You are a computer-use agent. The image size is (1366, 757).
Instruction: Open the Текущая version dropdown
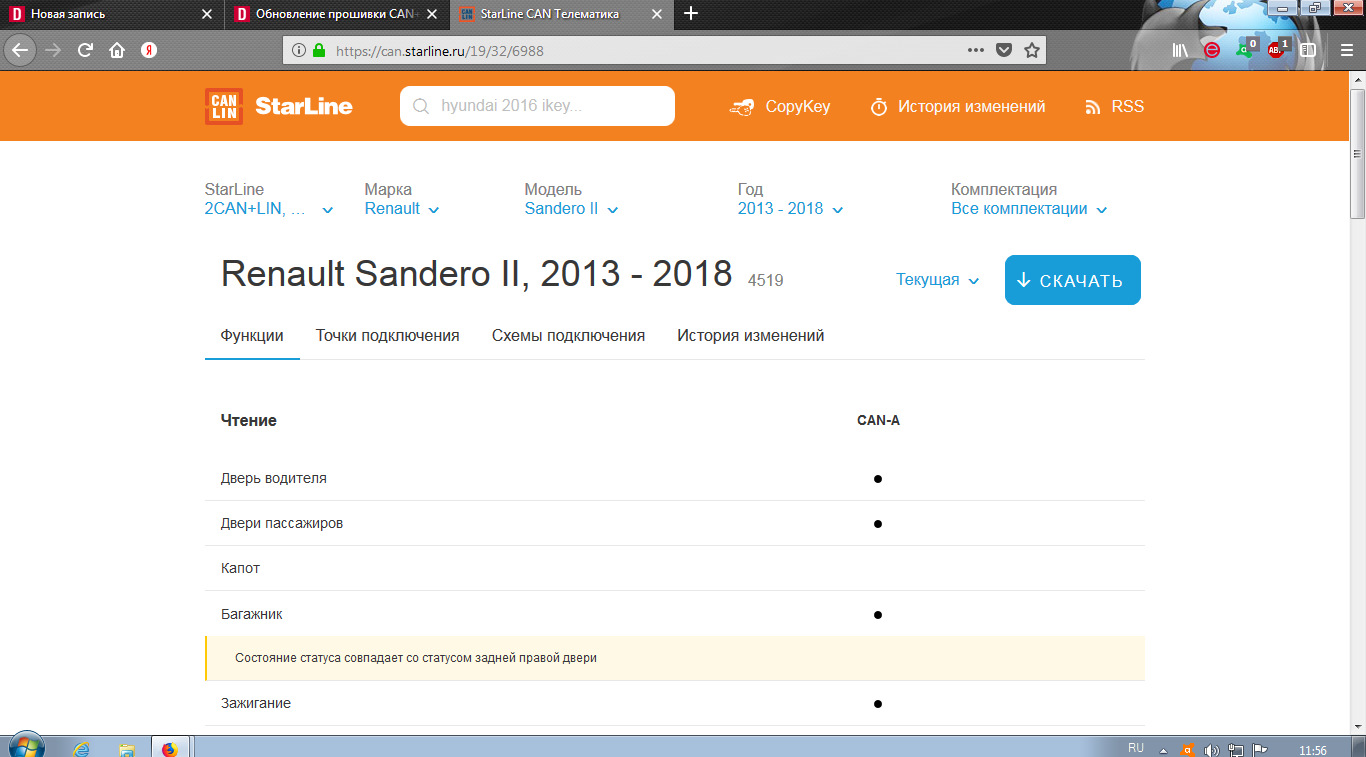coord(937,280)
